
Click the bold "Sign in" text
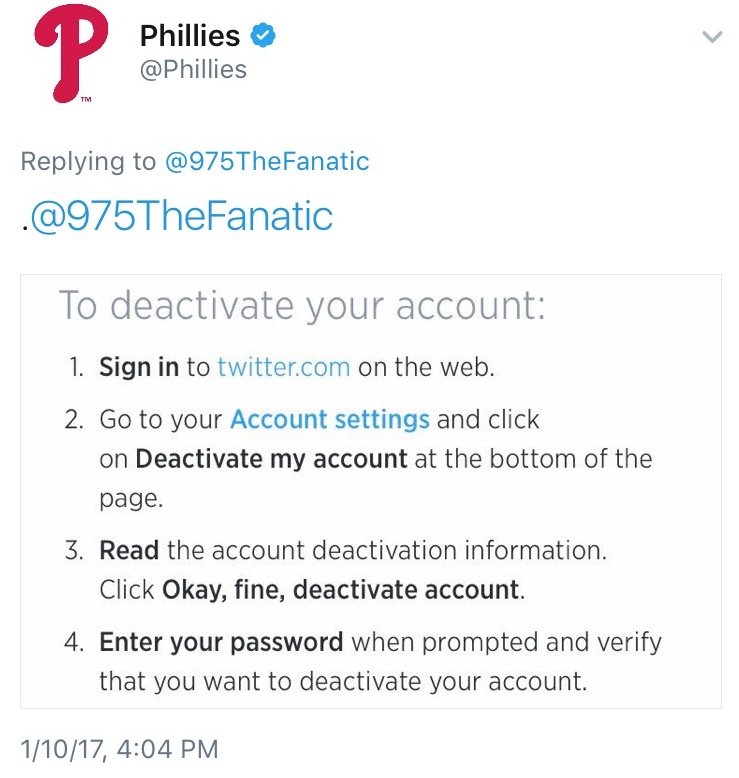click(139, 367)
